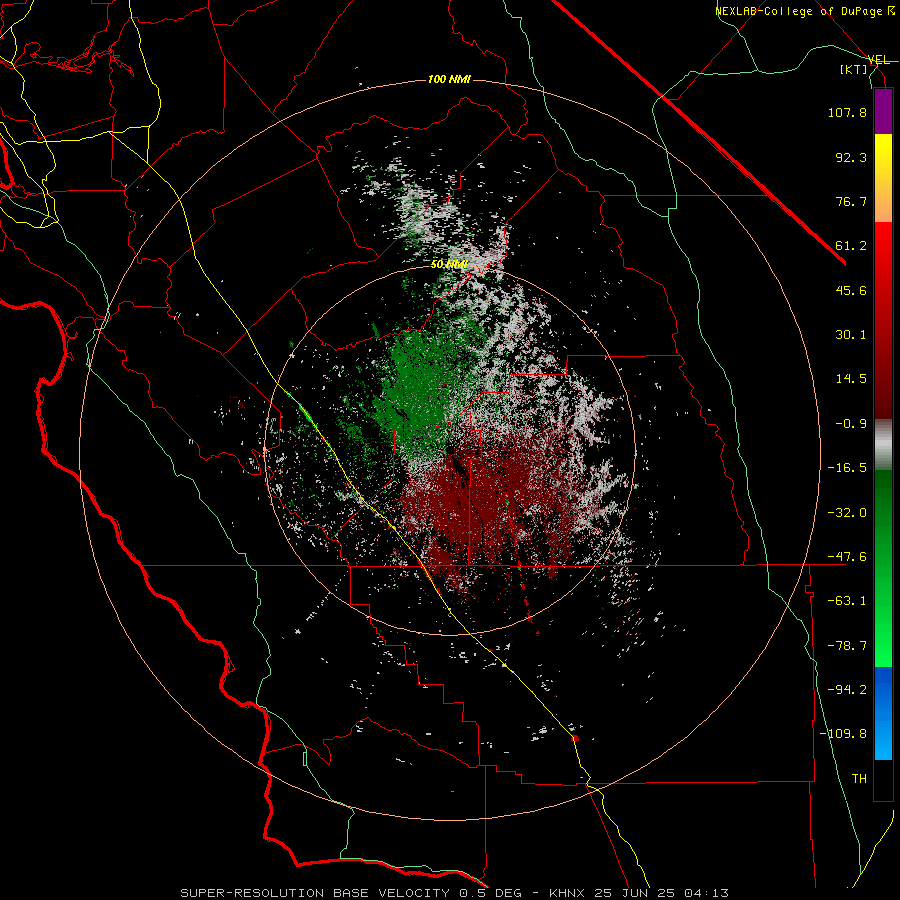Click the -94.2 legend value
This screenshot has height=900, width=900.
[x=847, y=689]
